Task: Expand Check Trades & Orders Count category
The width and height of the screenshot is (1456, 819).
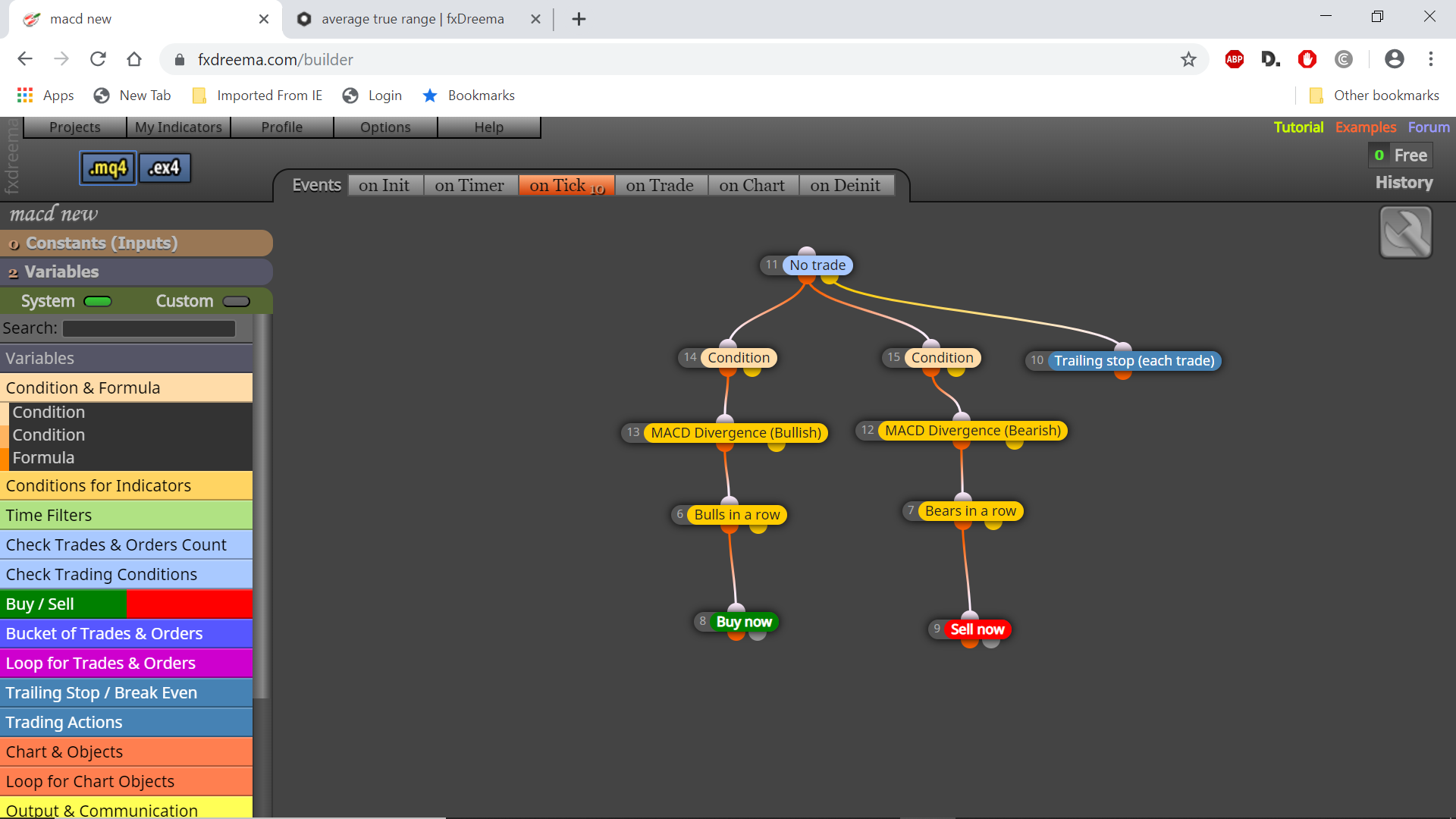Action: click(126, 544)
